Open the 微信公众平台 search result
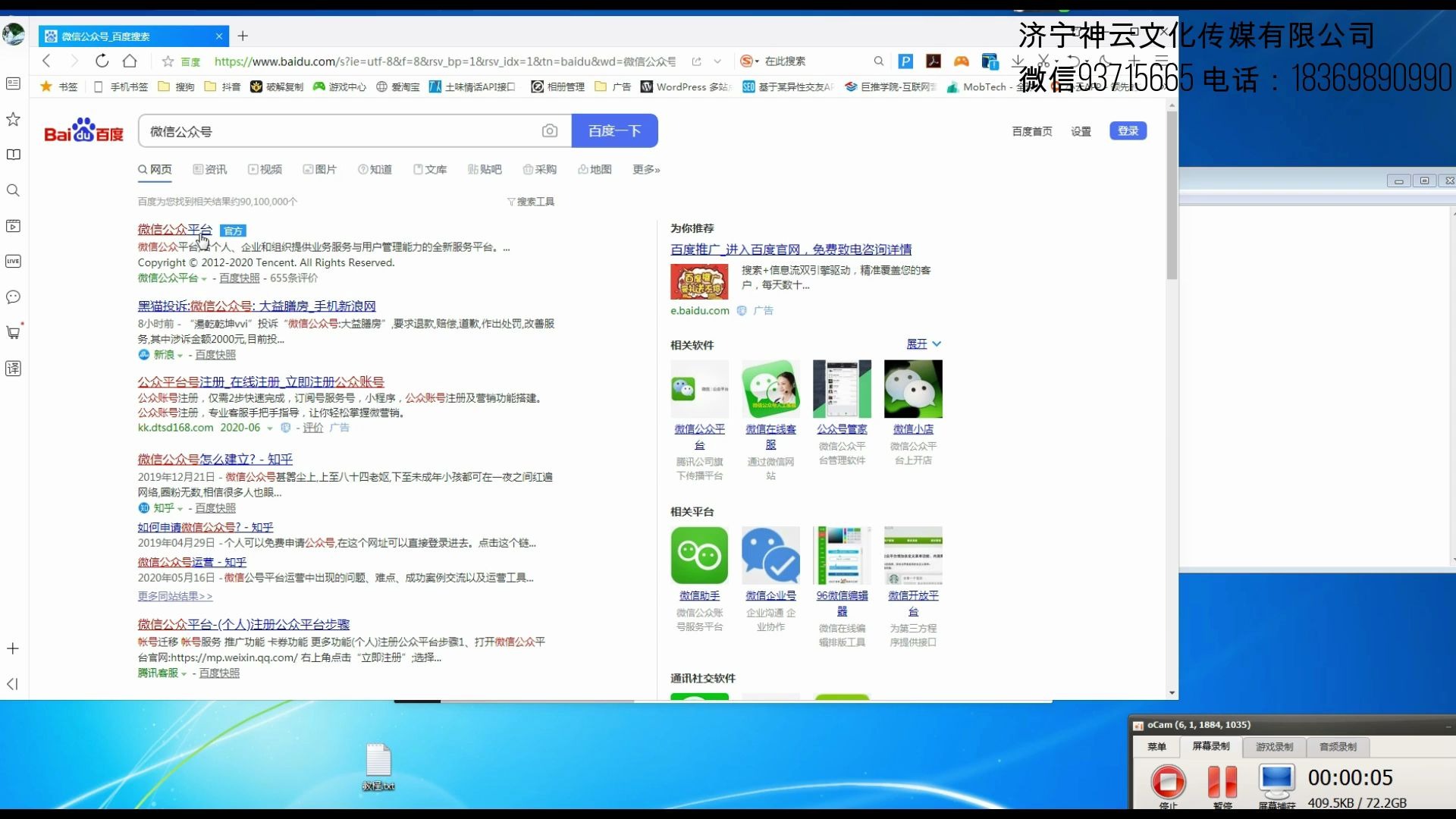The image size is (1456, 819). tap(174, 229)
